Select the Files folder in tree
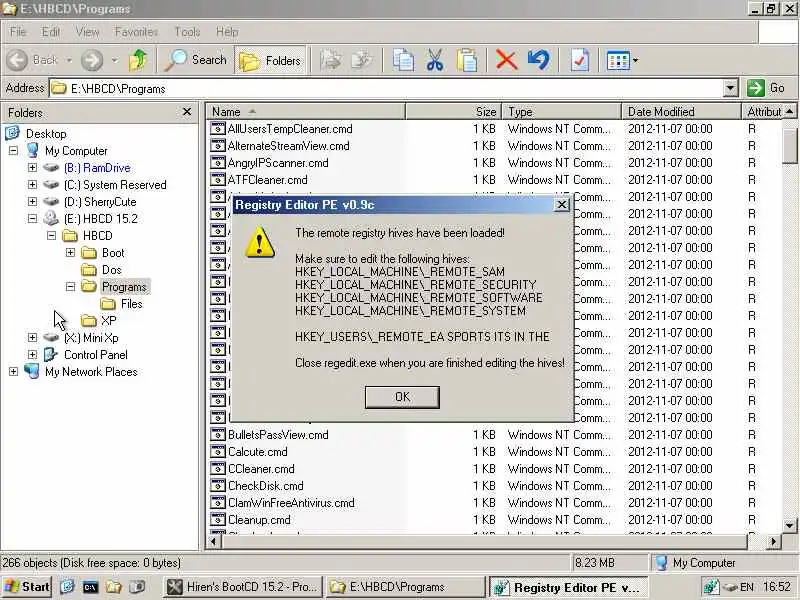This screenshot has height=600, width=800. pos(132,304)
